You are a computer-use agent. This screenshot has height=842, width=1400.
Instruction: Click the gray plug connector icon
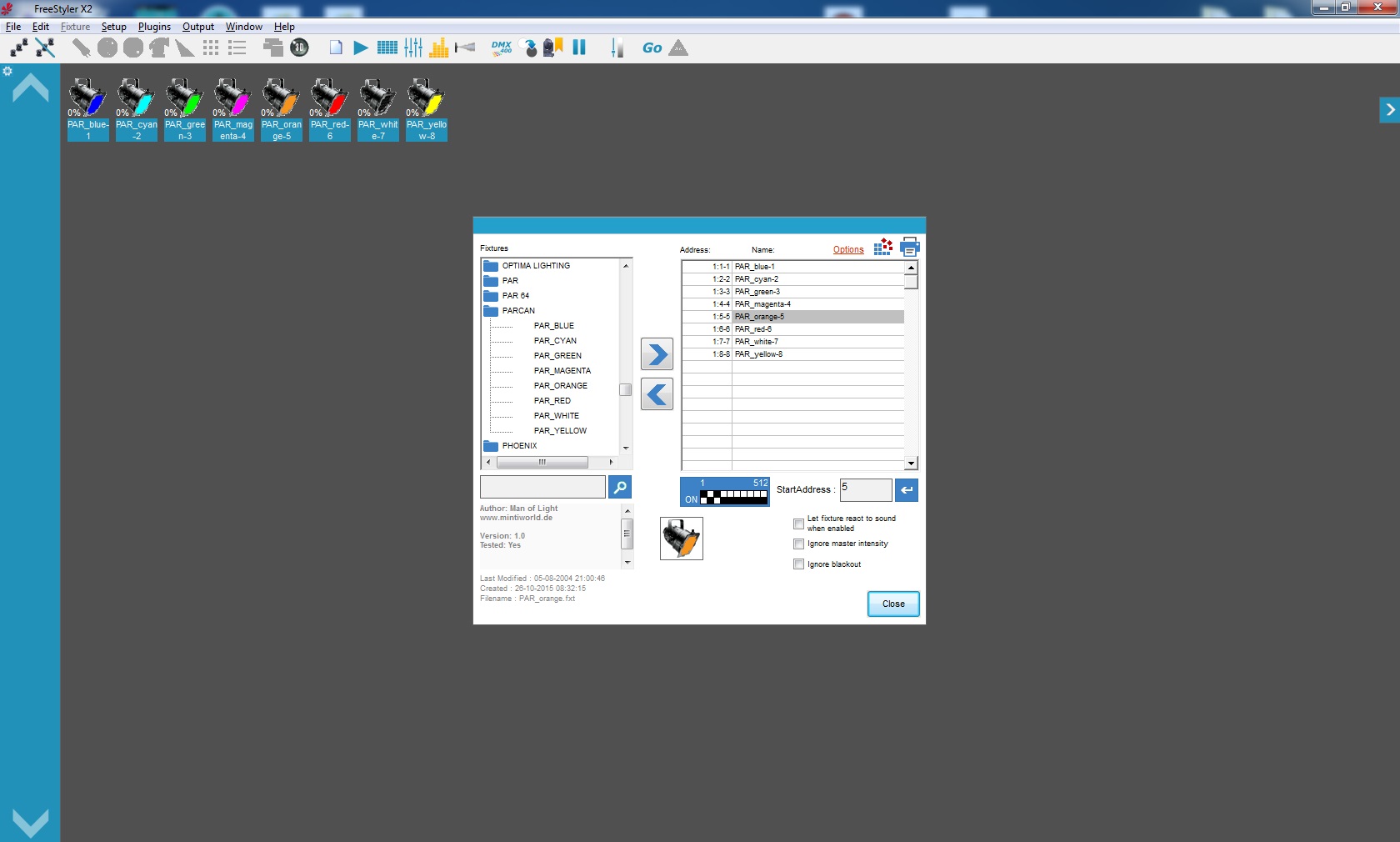[81, 48]
